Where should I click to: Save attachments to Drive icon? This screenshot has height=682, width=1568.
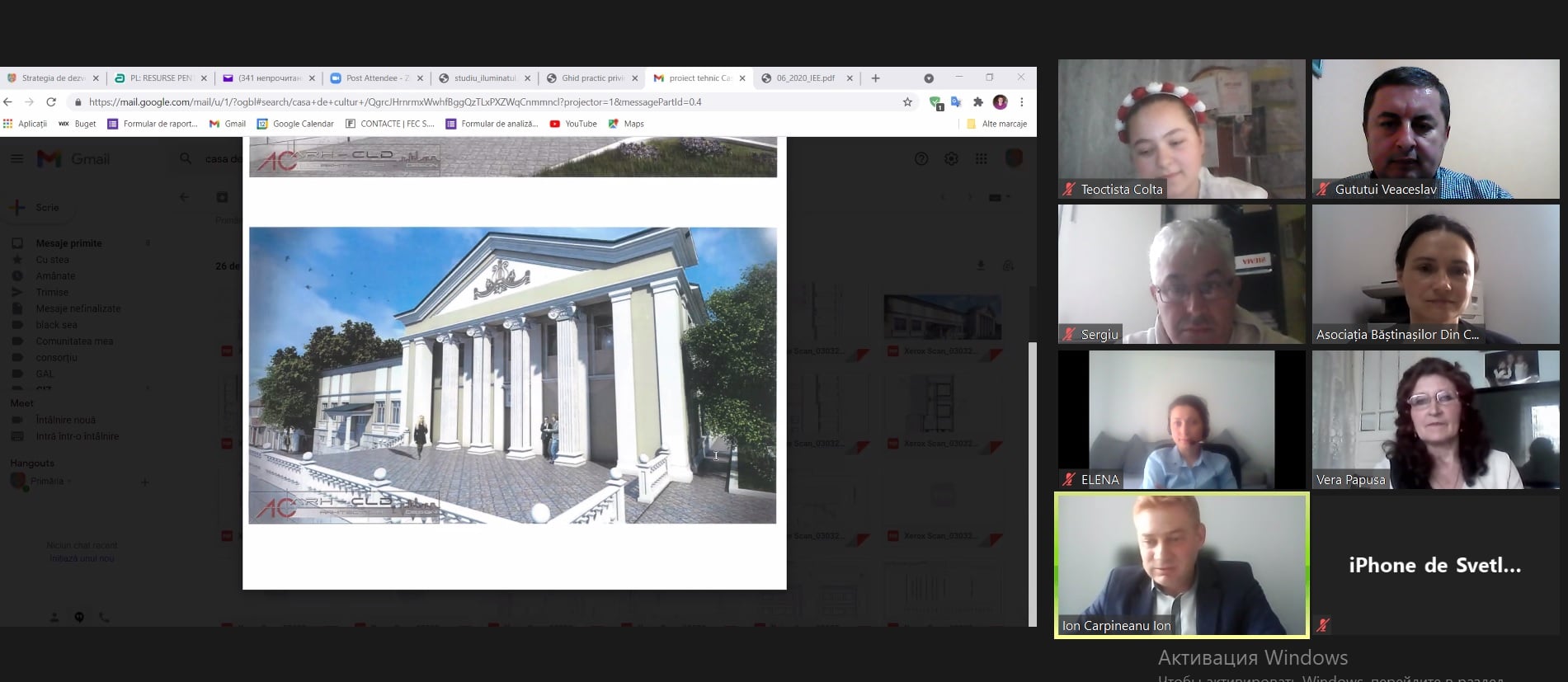(1008, 266)
